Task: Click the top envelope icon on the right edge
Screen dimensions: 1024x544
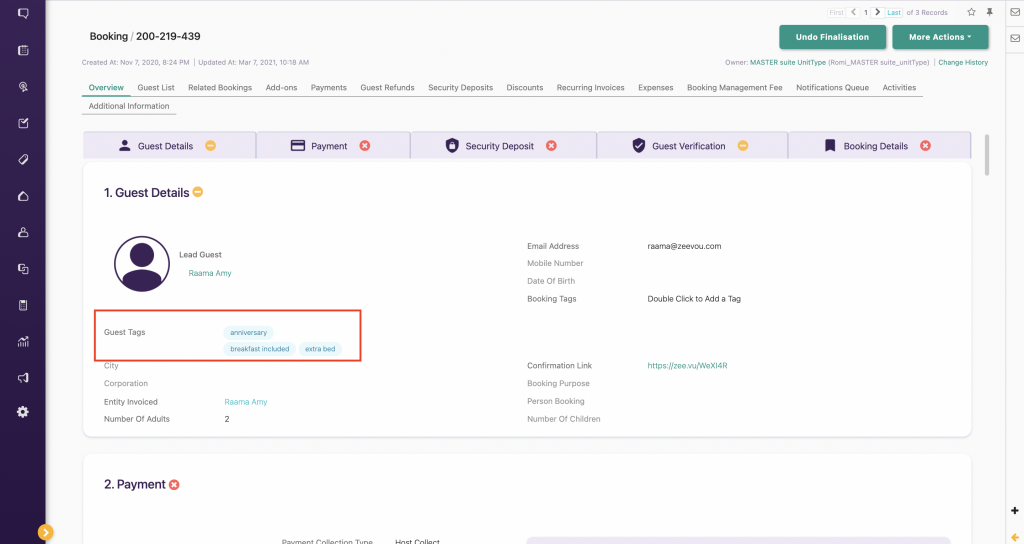Action: point(1015,12)
